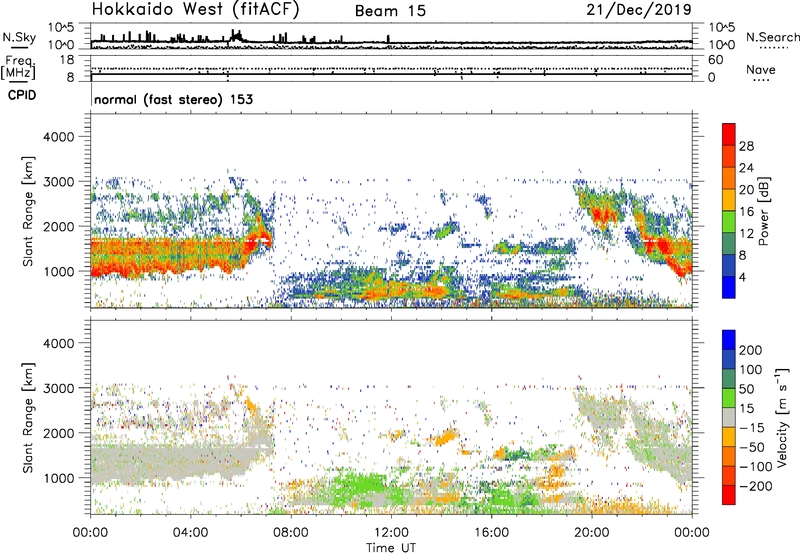Click gray velocity band near 02:00
800x554 pixels.
click(x=141, y=462)
